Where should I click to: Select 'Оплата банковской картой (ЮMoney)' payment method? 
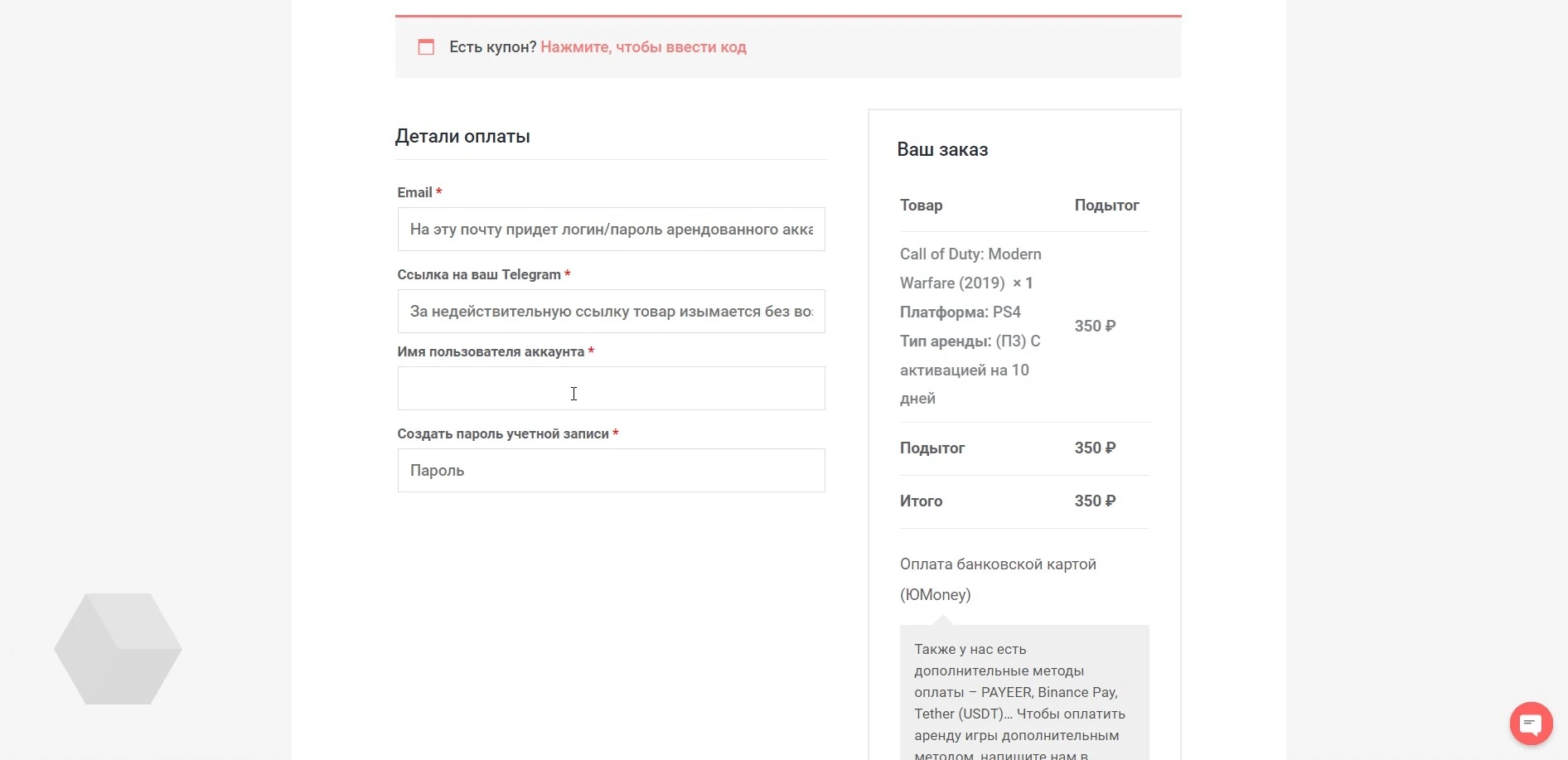(x=998, y=579)
